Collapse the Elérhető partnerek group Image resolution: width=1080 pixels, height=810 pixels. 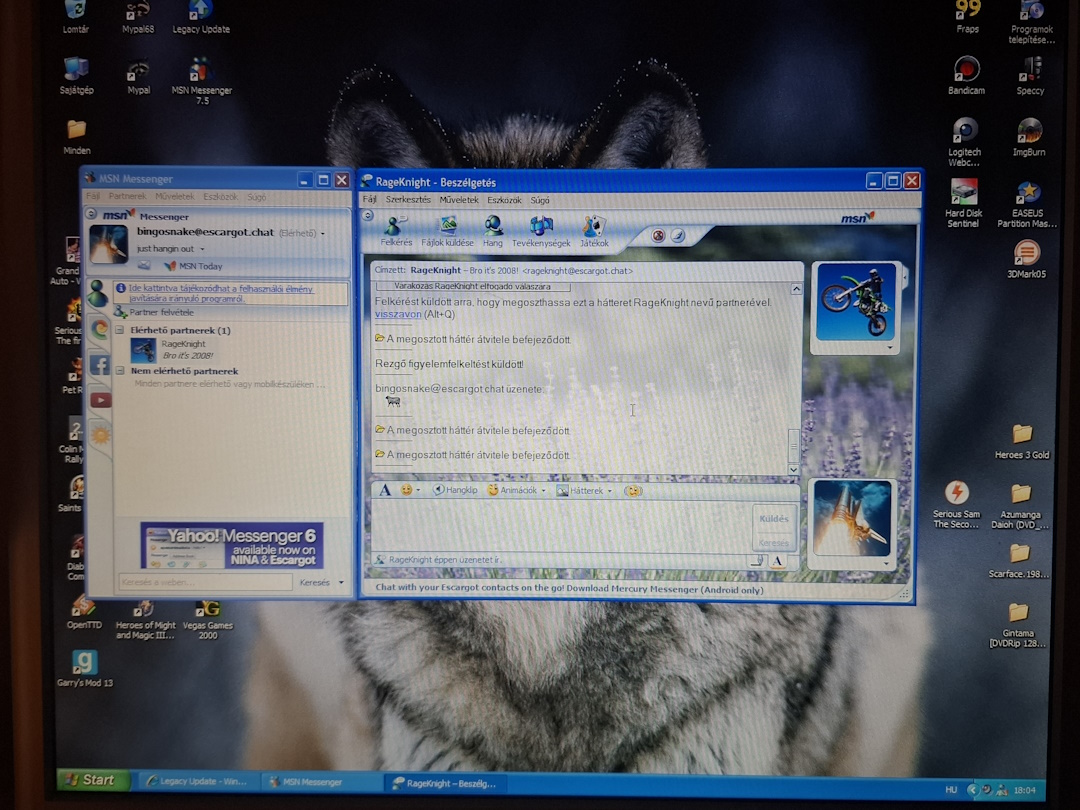pyautogui.click(x=120, y=330)
